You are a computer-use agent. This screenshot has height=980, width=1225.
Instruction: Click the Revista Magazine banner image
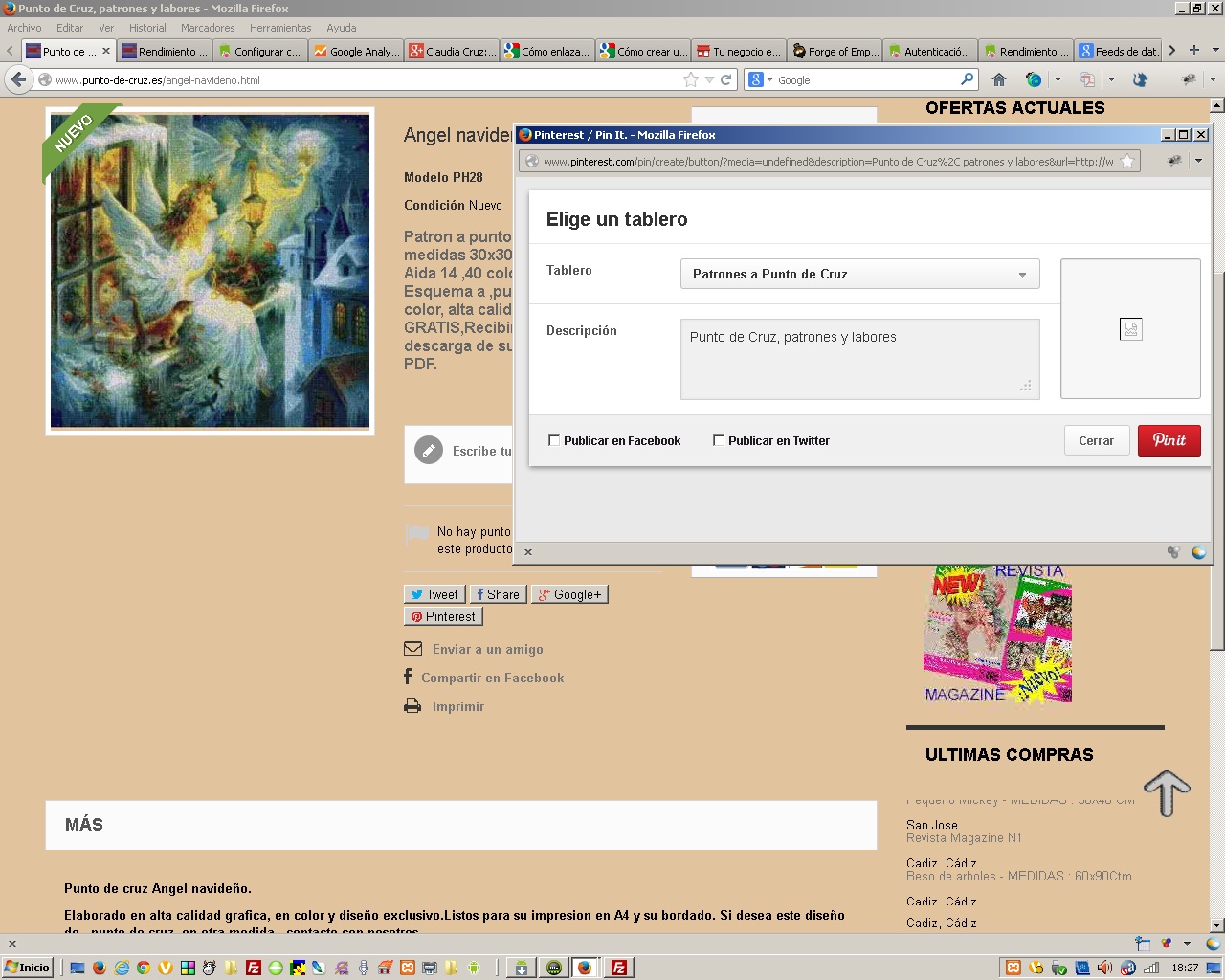pos(997,635)
